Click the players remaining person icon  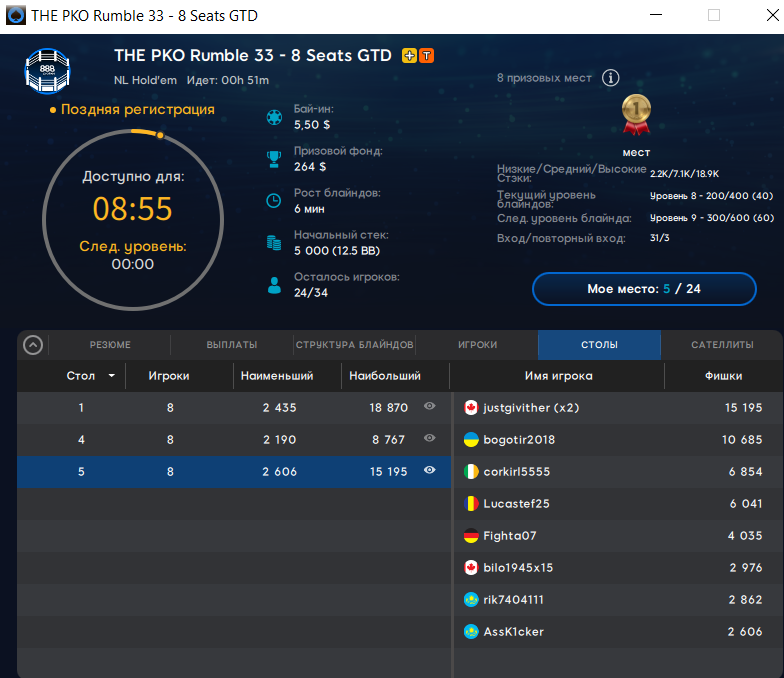click(x=274, y=285)
